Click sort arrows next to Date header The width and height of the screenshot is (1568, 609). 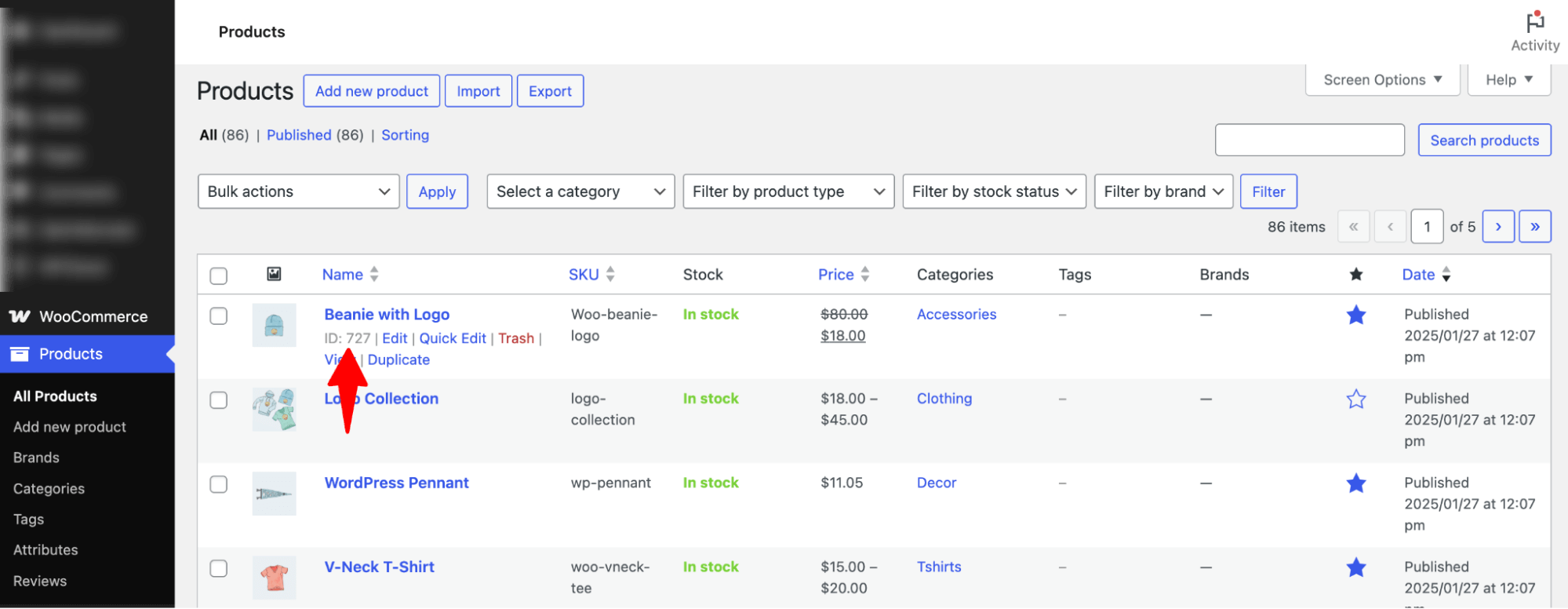pos(1446,274)
